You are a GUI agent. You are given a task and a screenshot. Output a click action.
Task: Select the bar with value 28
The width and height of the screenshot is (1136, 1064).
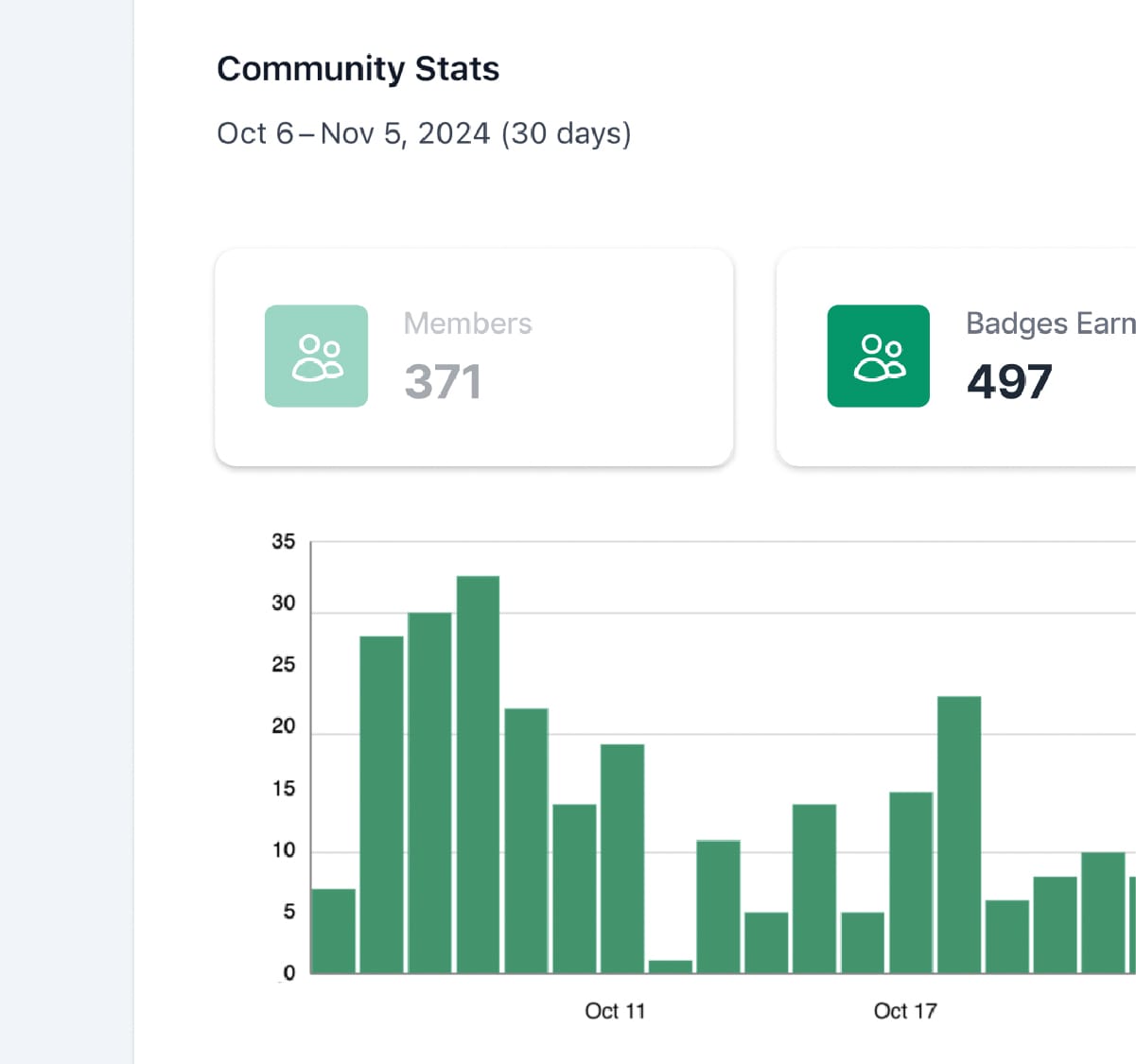coord(381,804)
